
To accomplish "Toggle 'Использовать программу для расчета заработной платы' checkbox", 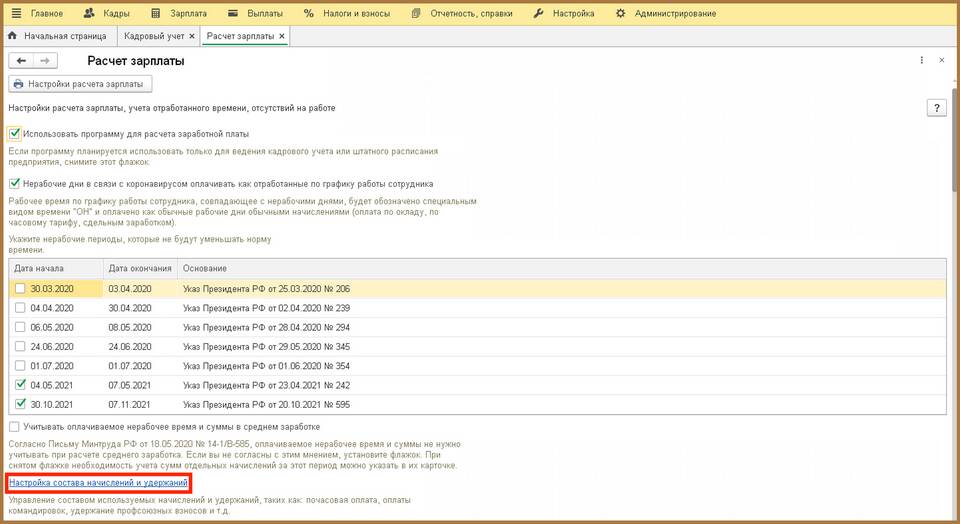I will point(14,133).
